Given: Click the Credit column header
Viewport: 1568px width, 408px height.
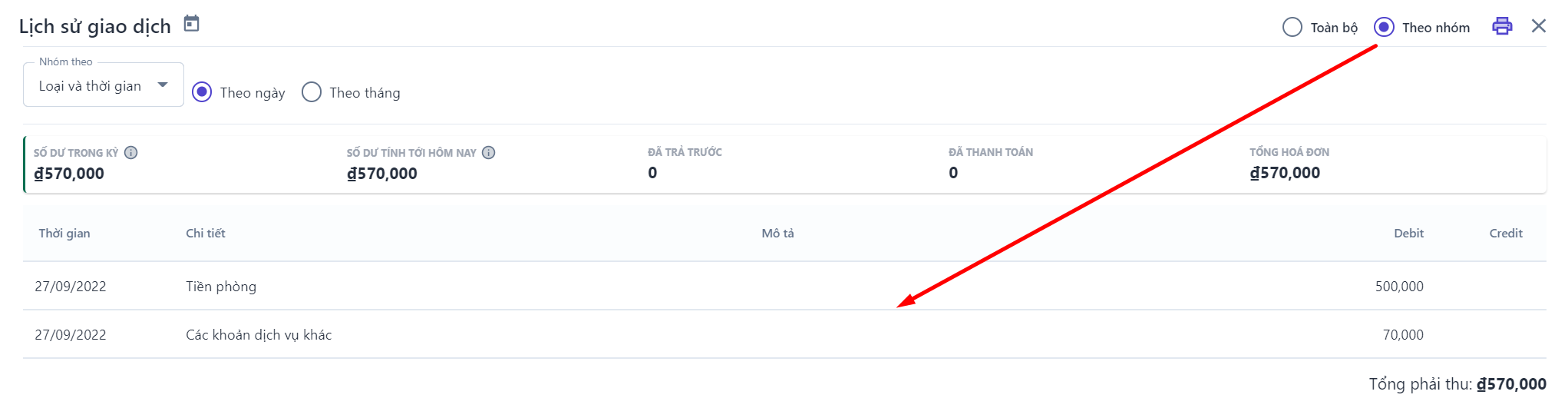Looking at the screenshot, I should click(x=1505, y=234).
